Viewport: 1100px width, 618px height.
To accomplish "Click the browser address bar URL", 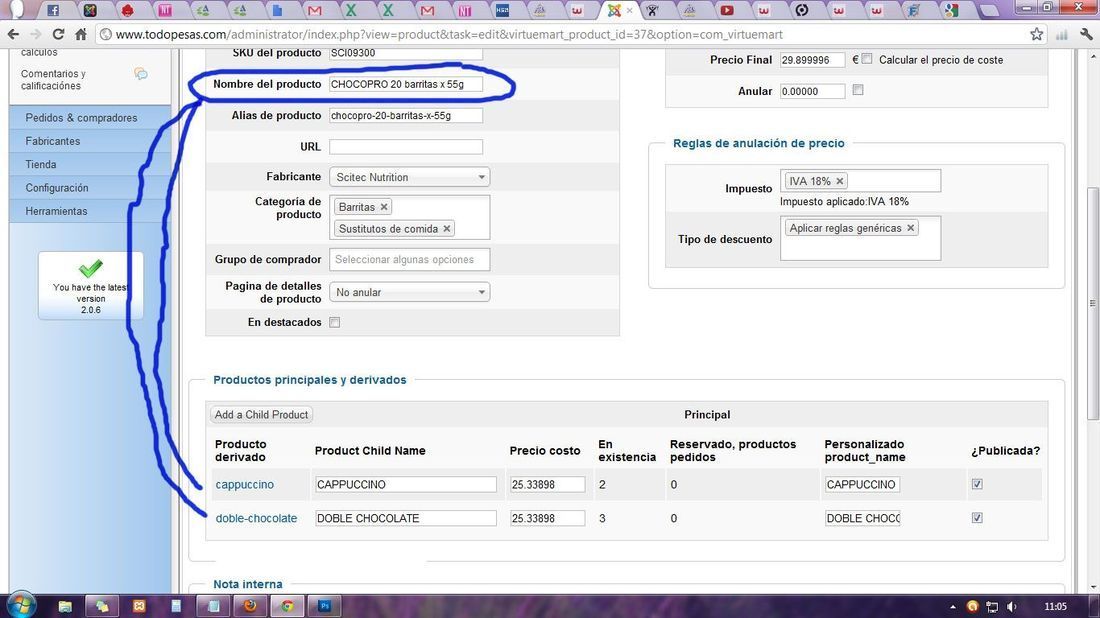I will pos(449,34).
